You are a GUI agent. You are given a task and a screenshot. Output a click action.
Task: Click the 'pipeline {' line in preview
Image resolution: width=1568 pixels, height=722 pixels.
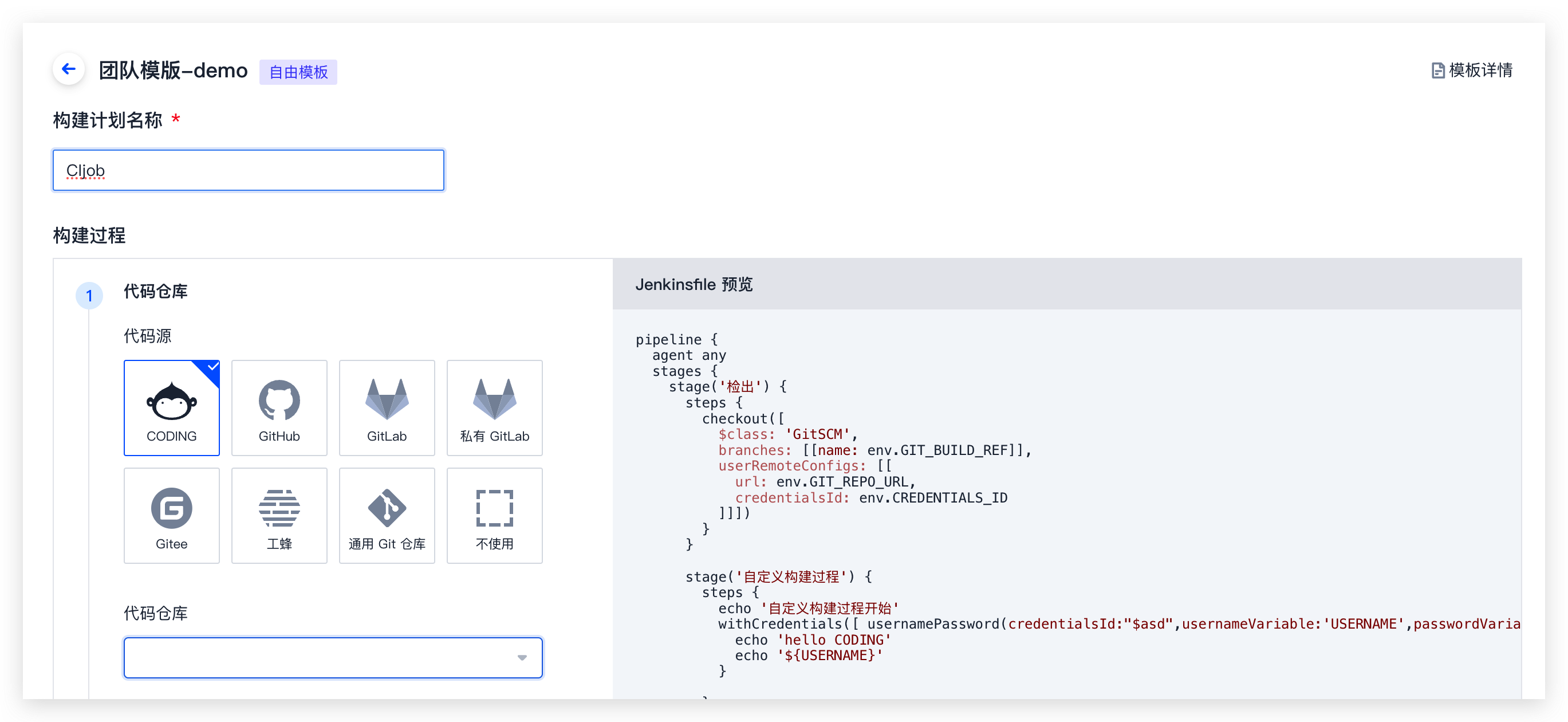click(677, 339)
